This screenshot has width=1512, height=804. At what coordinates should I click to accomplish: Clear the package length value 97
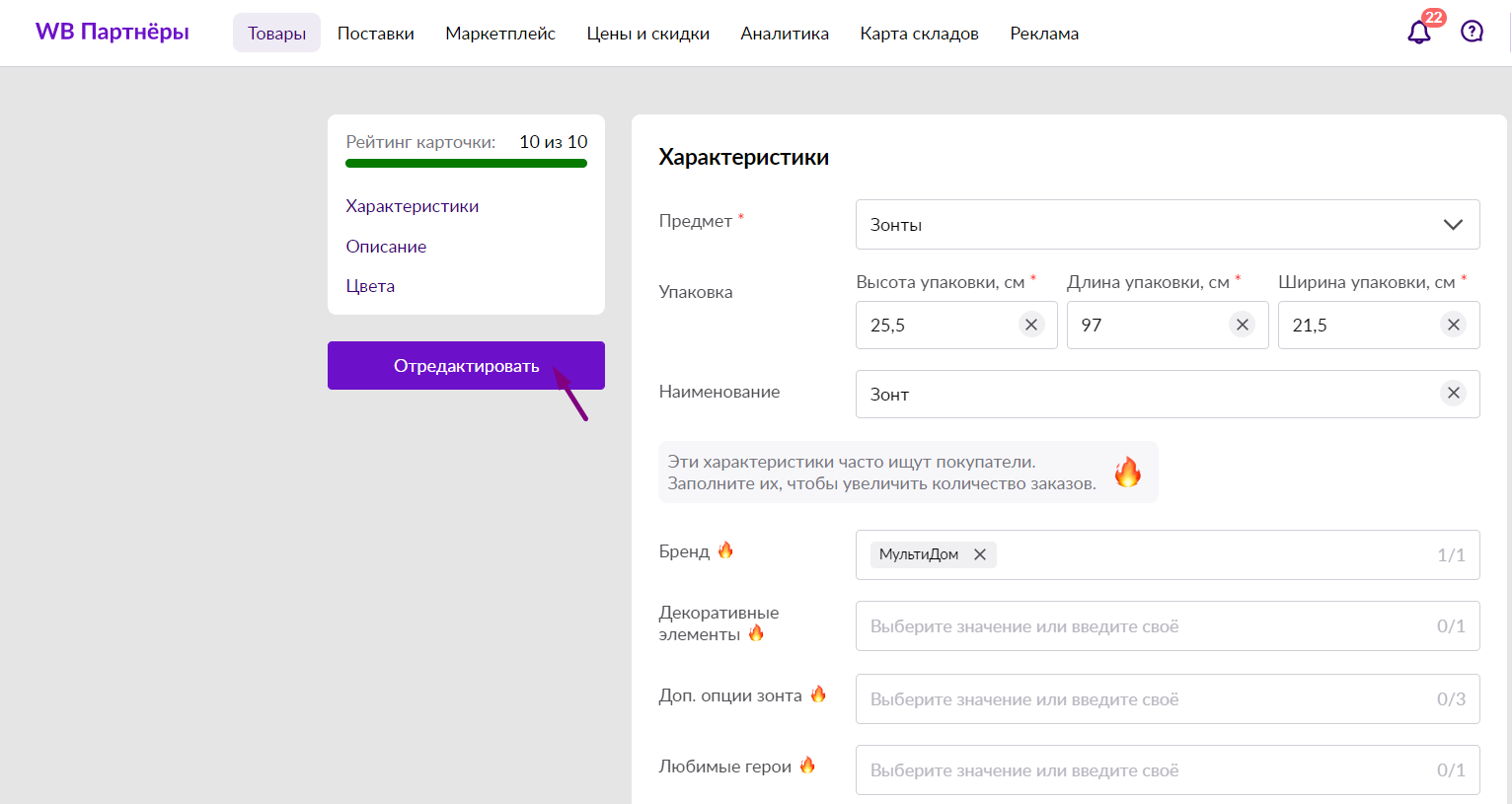tap(1243, 325)
